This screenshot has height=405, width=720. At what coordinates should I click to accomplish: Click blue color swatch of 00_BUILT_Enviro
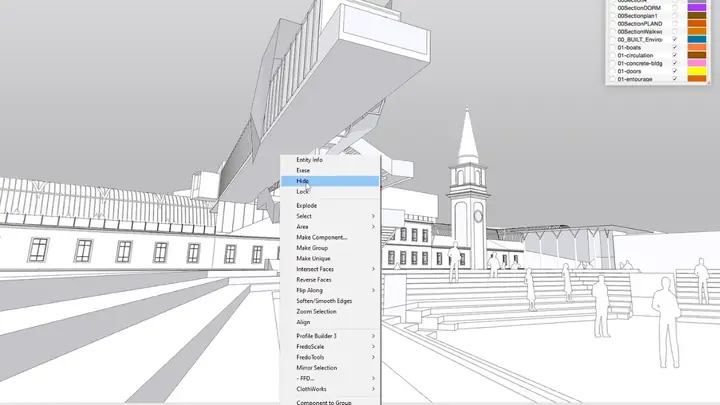pyautogui.click(x=697, y=39)
